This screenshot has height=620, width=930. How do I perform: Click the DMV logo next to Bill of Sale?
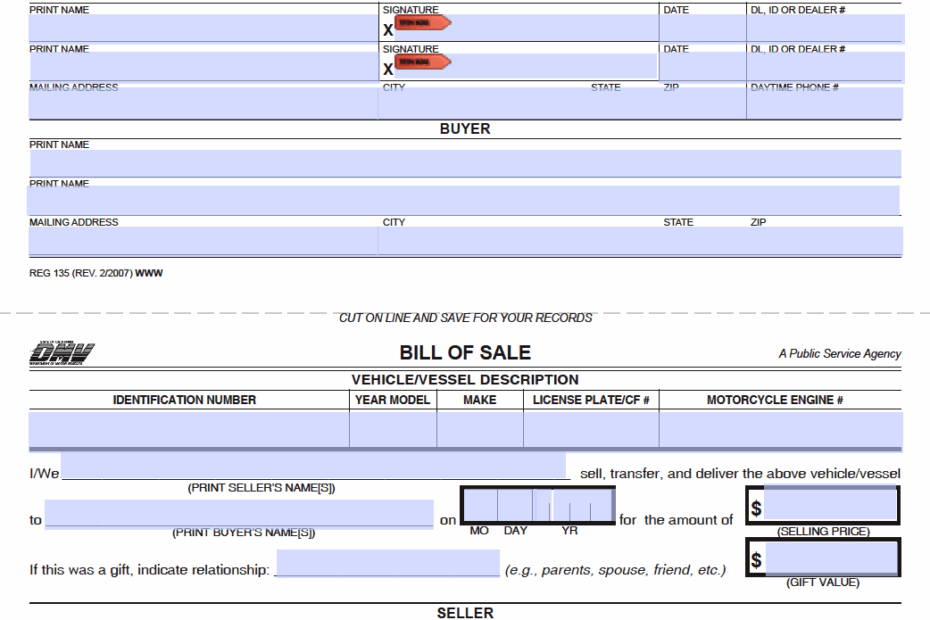pyautogui.click(x=60, y=352)
